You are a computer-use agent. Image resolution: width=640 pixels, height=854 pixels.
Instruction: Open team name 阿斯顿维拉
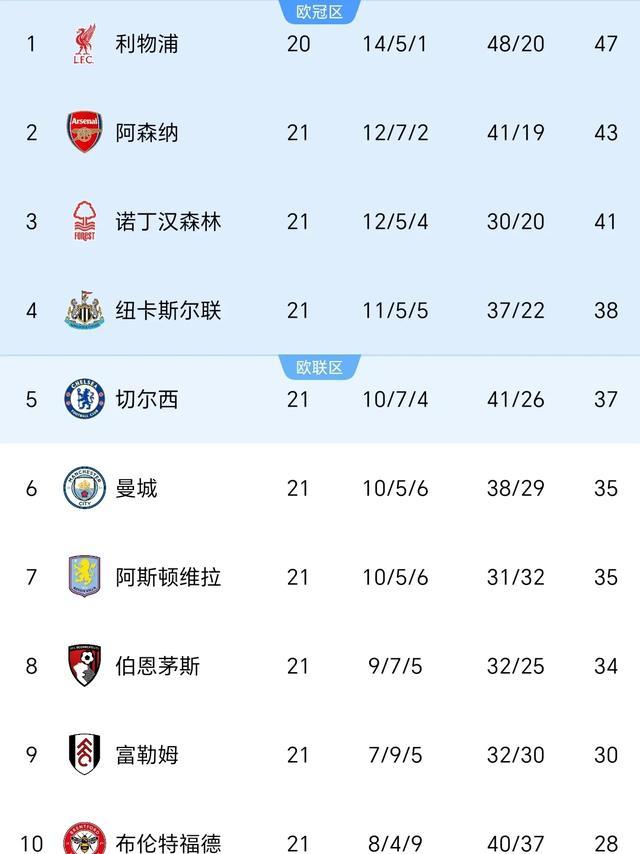(x=168, y=577)
